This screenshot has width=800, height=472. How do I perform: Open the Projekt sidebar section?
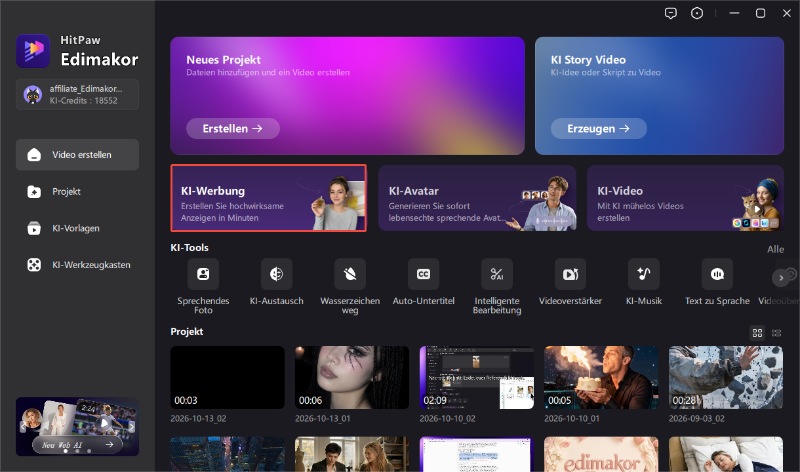(x=78, y=191)
